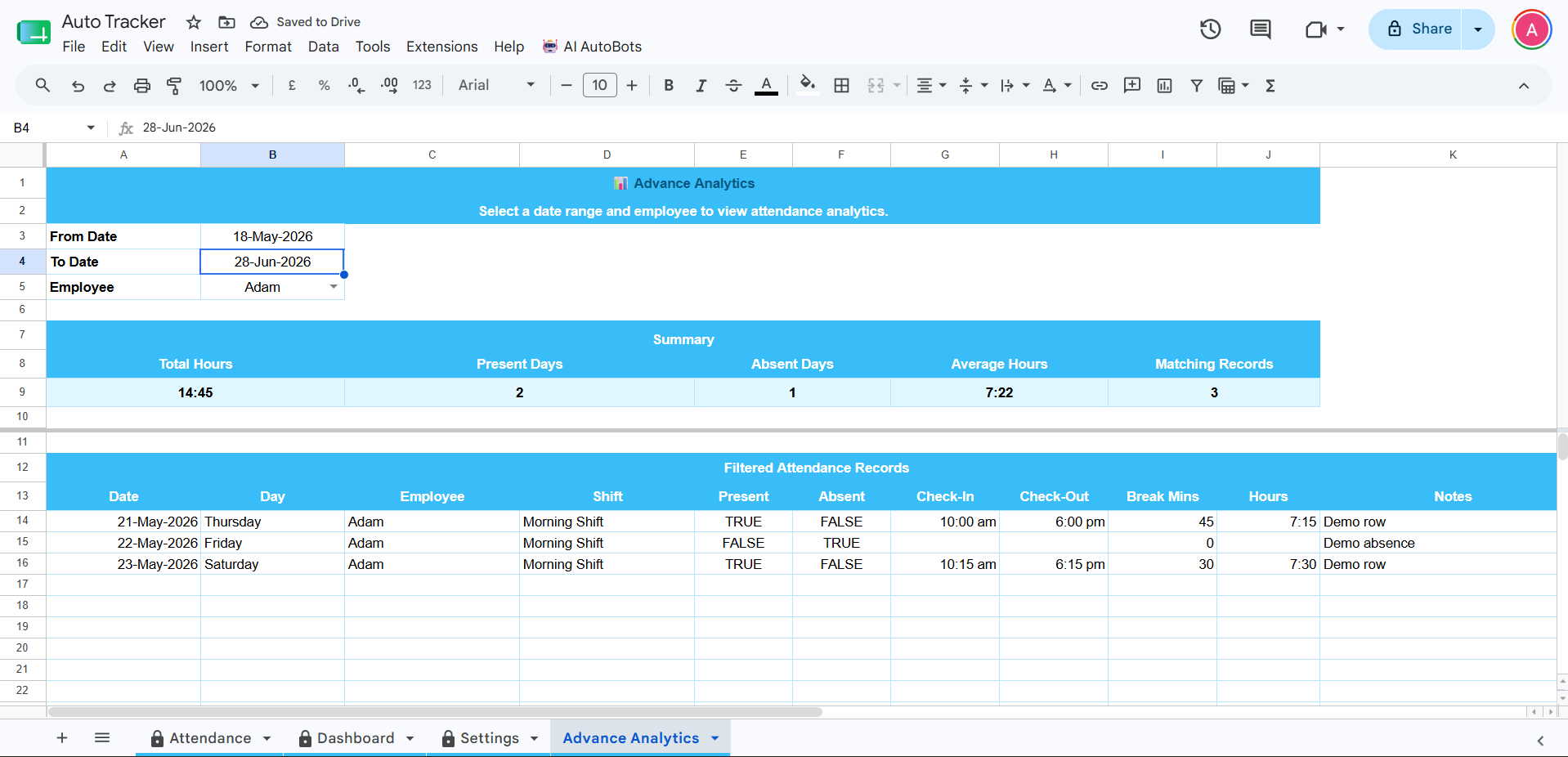The height and width of the screenshot is (757, 1568).
Task: Open the Employee Adam dropdown arrow
Action: [334, 287]
